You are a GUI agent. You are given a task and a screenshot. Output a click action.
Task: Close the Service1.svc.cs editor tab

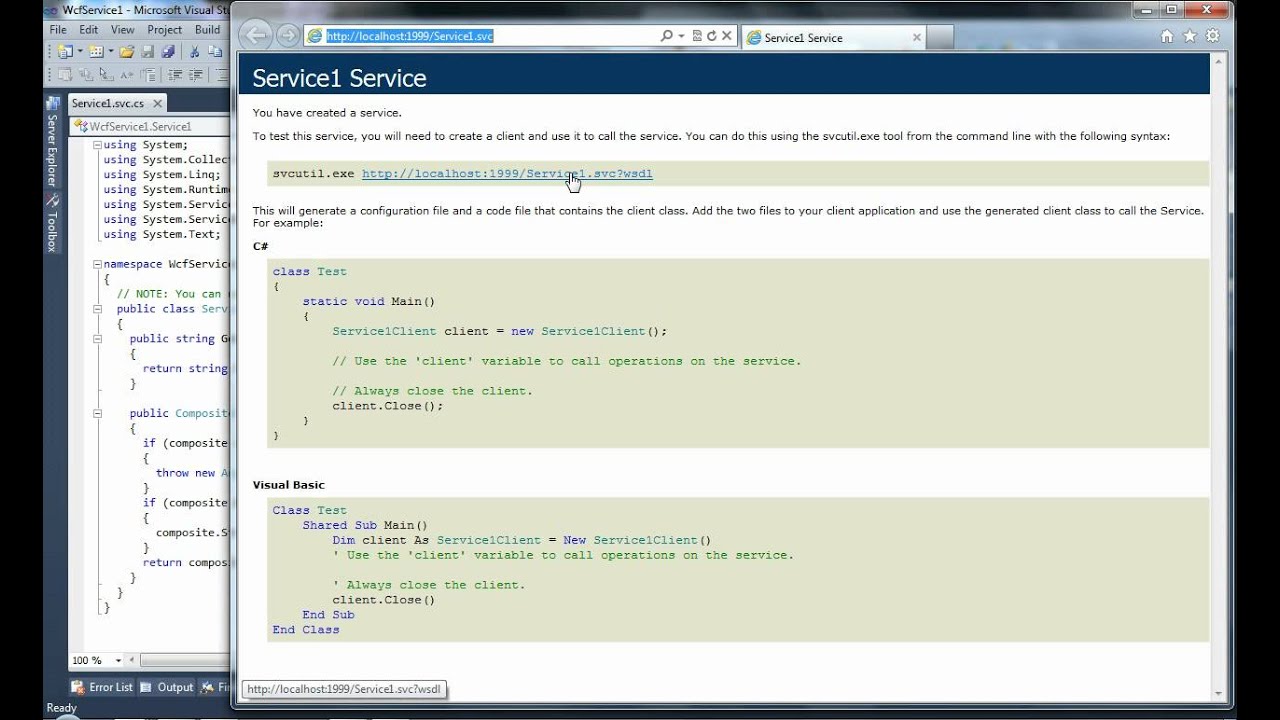[157, 103]
